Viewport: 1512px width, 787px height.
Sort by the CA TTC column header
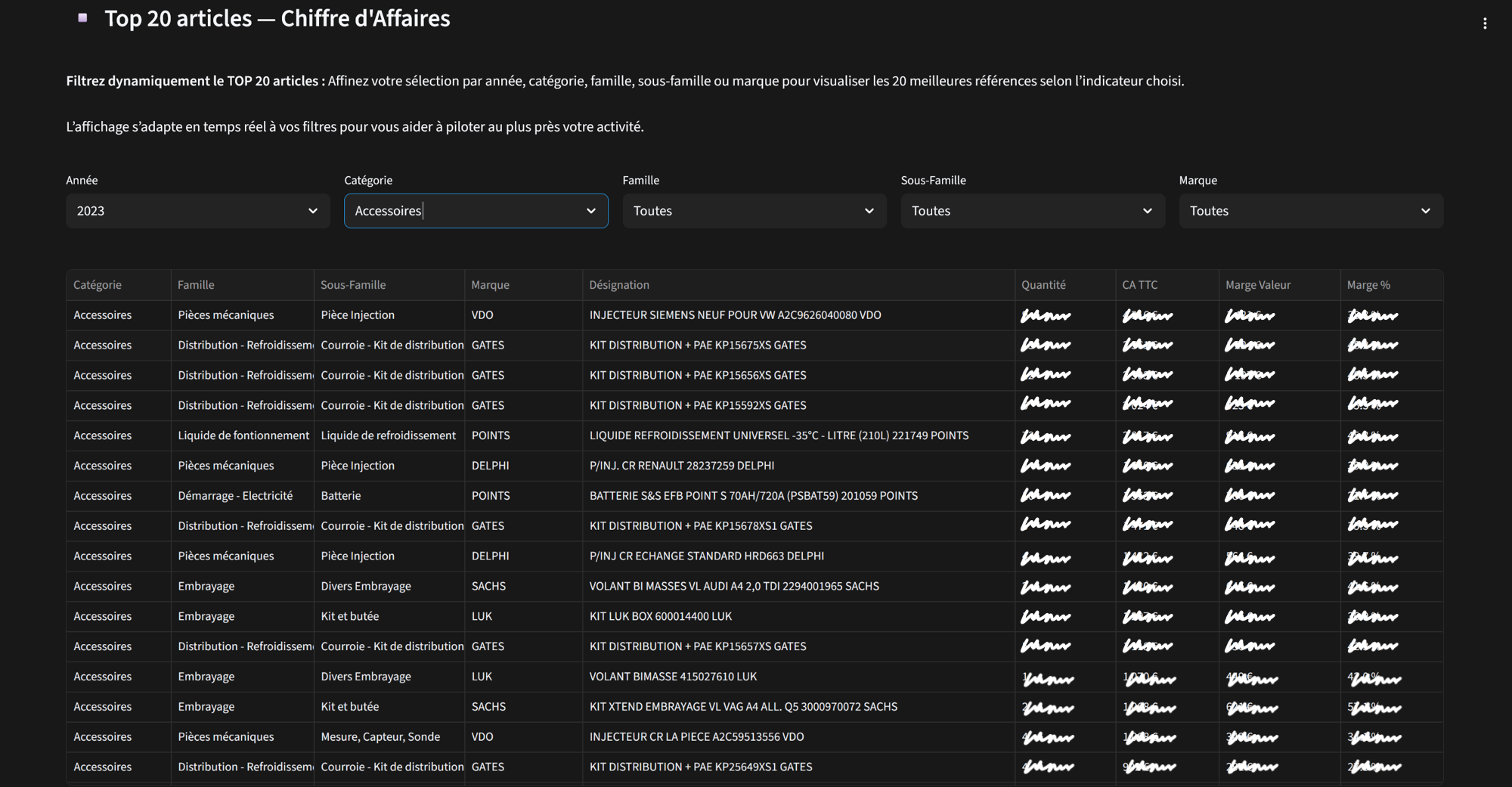(x=1139, y=285)
